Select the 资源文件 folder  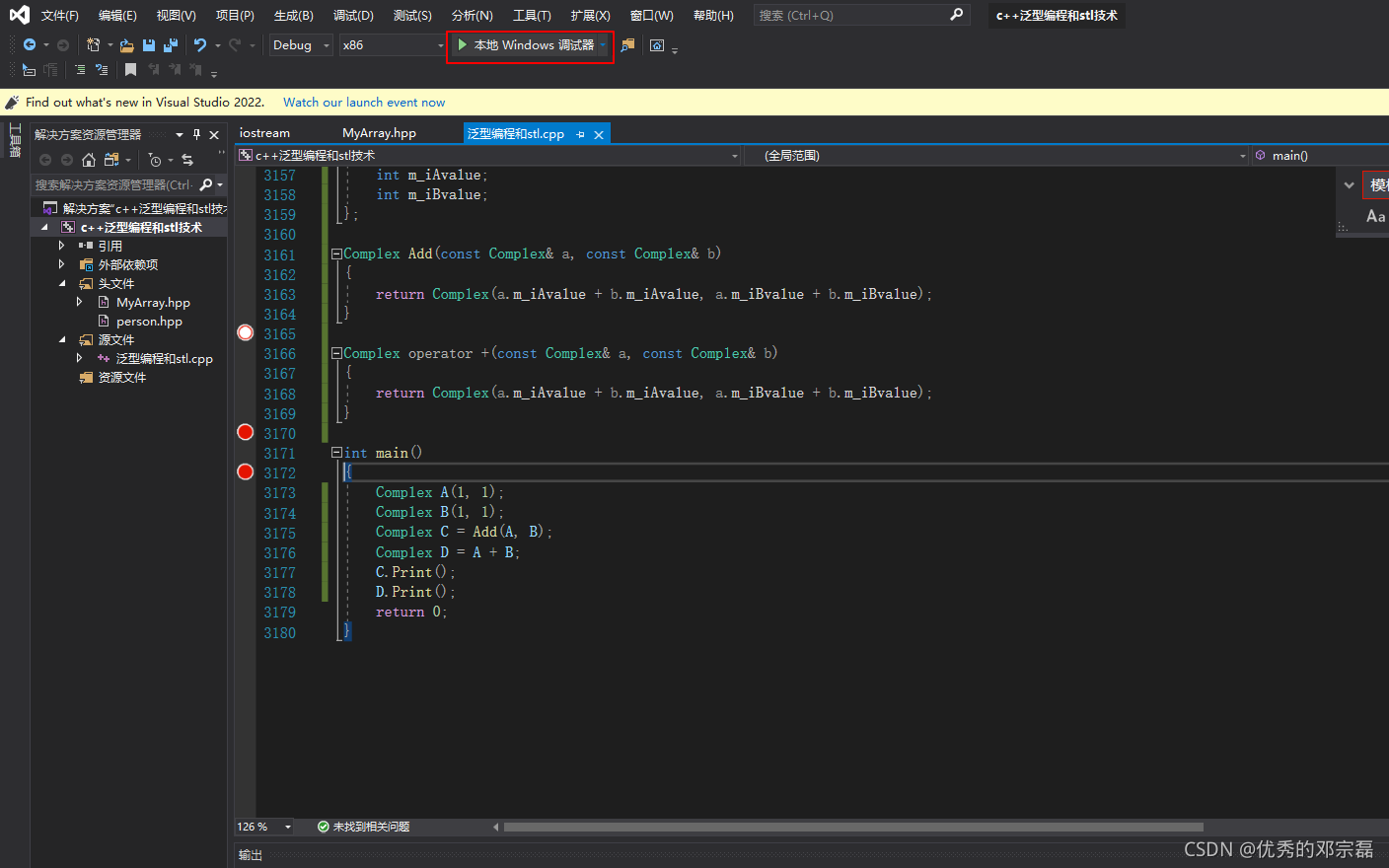click(121, 377)
